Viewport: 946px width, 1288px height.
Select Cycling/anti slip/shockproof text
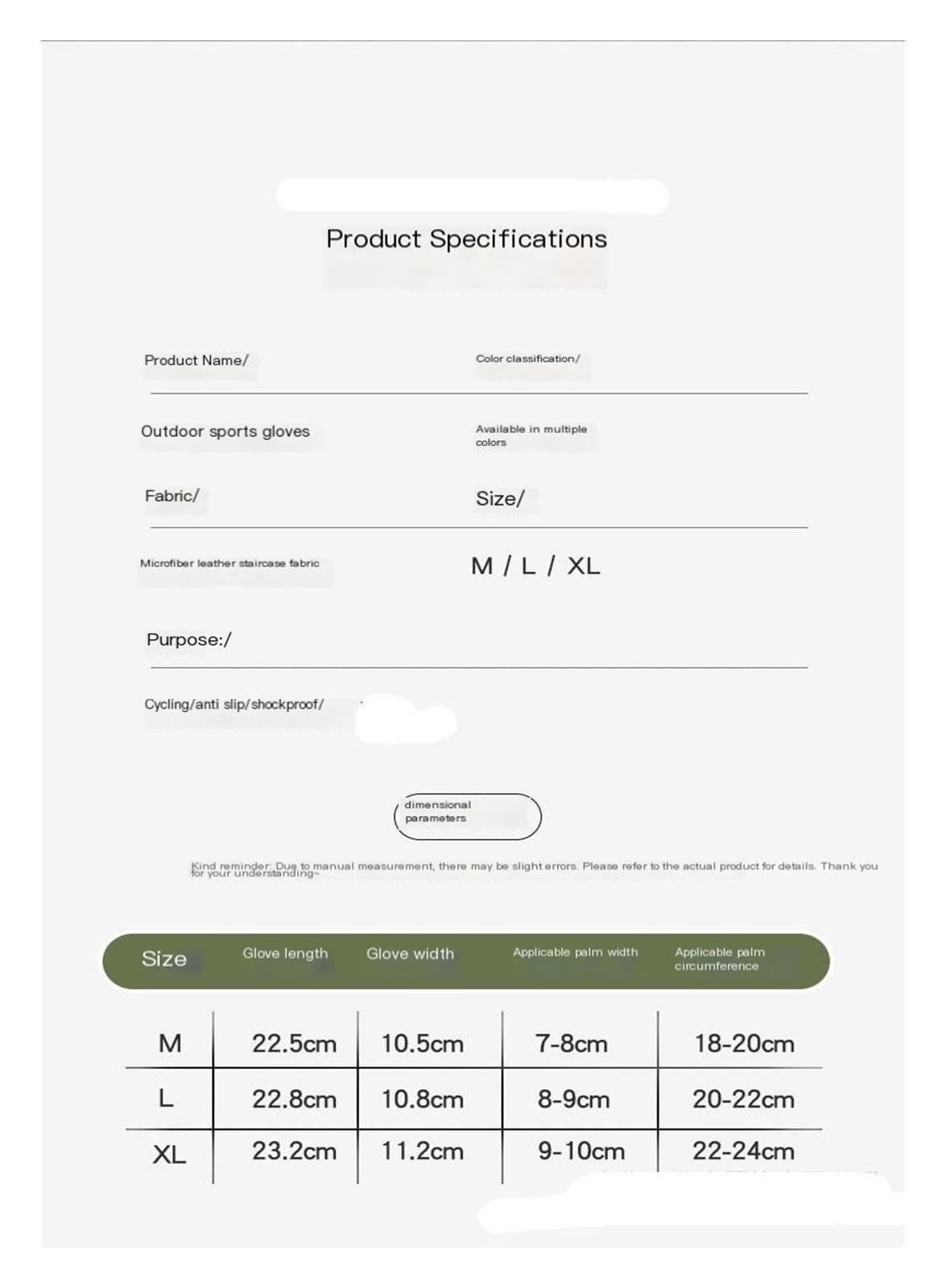click(234, 704)
